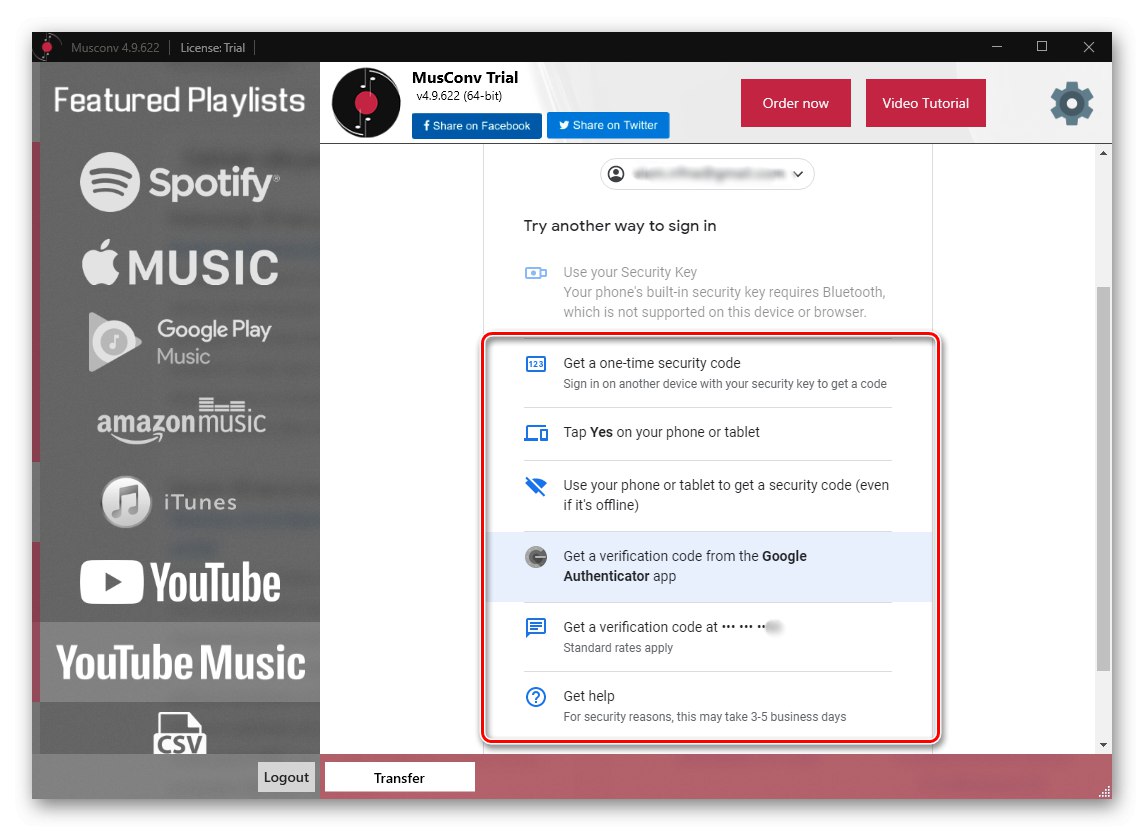Choose Get a one-time security code
Viewport: 1144px width, 831px height.
[x=708, y=373]
